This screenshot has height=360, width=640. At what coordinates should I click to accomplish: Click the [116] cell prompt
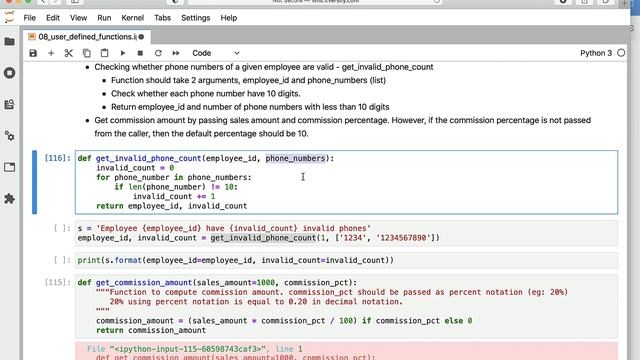[58, 158]
